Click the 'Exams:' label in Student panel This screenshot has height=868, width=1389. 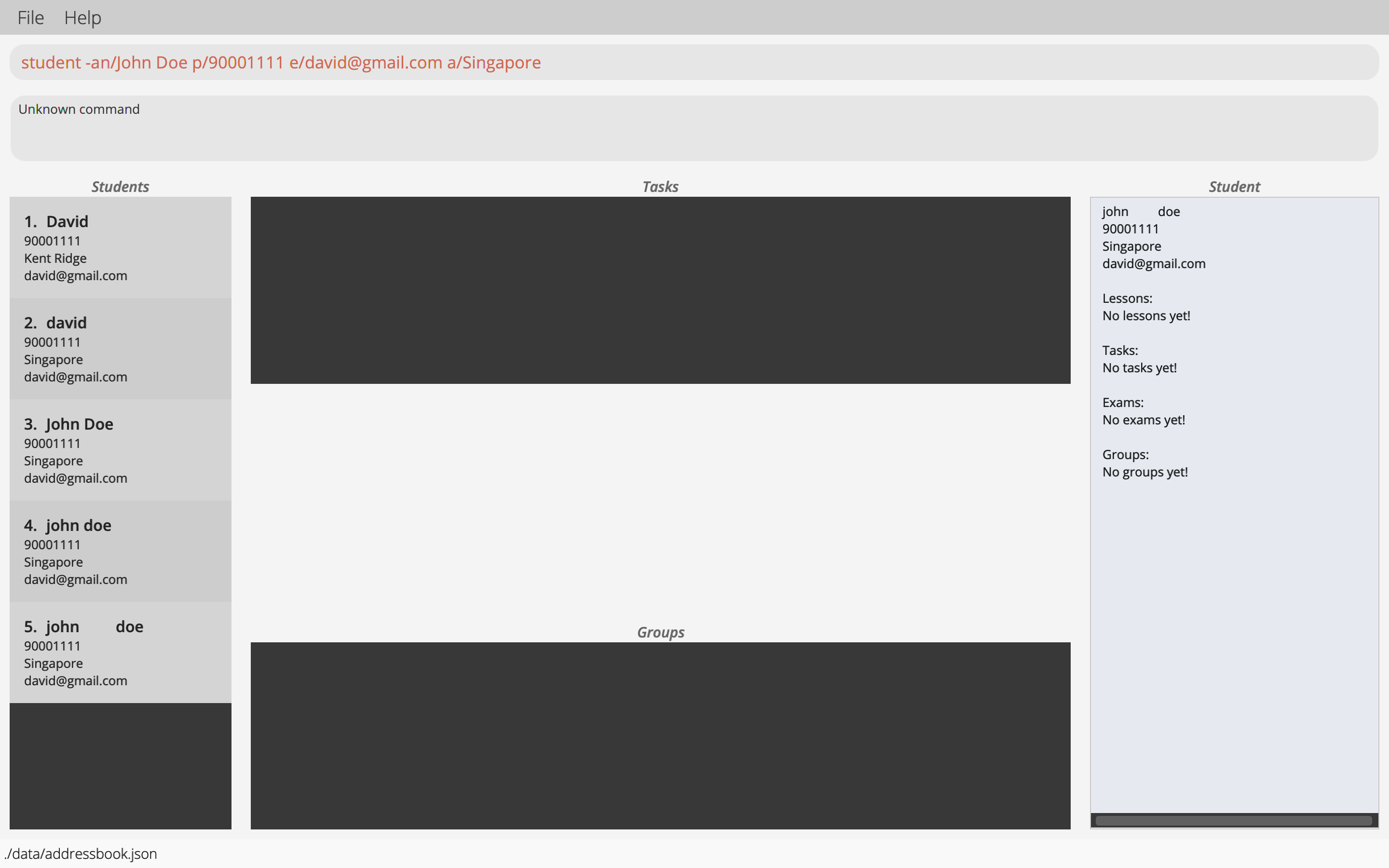[1123, 403]
